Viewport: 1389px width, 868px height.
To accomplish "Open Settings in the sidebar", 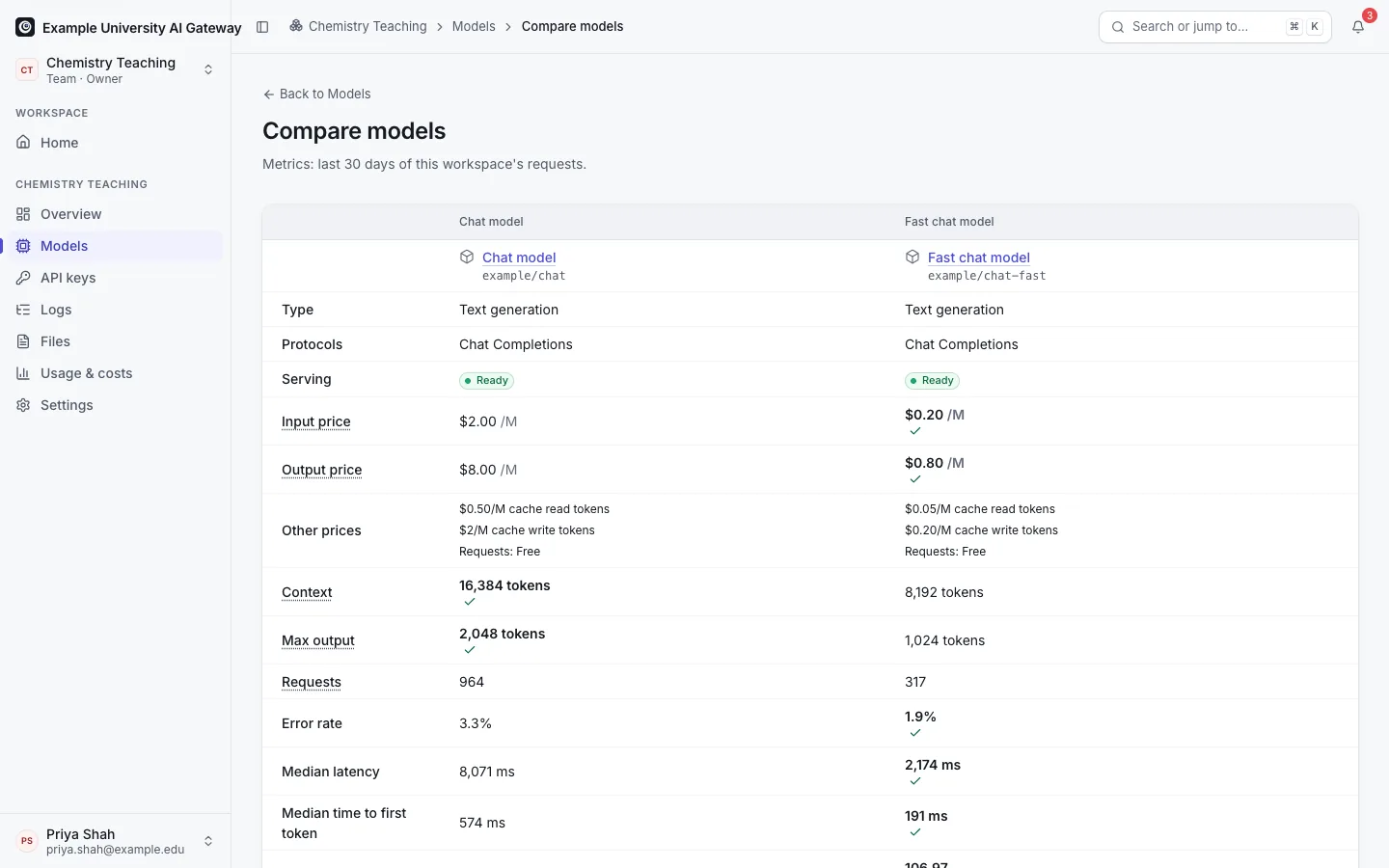I will [x=116, y=405].
